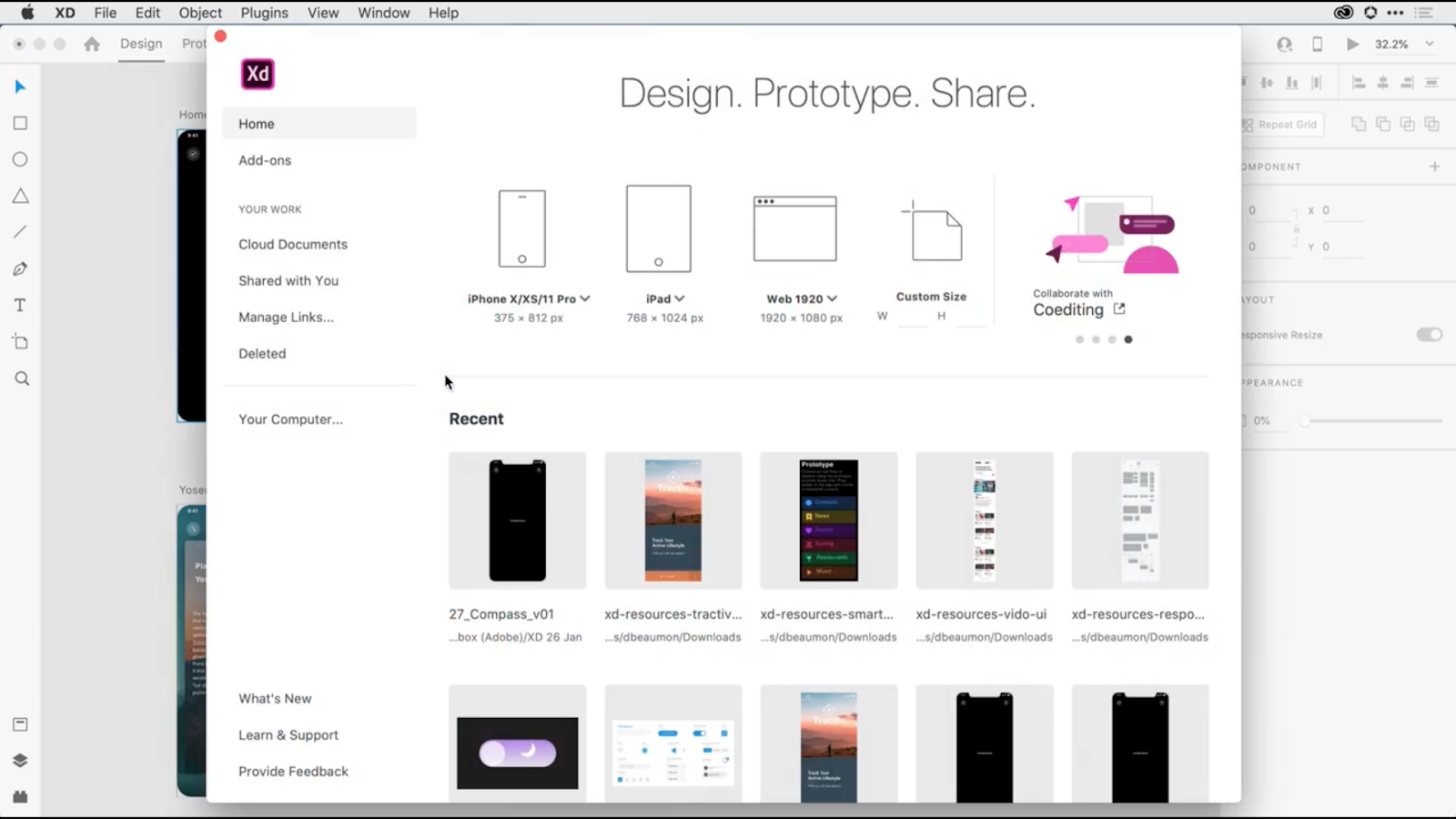The image size is (1456, 819).
Task: Open the Plugins panel icon
Action: 20,797
